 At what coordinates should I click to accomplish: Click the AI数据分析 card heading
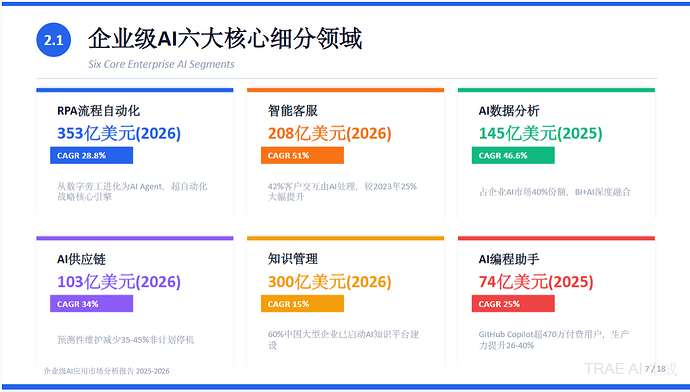[x=509, y=111]
